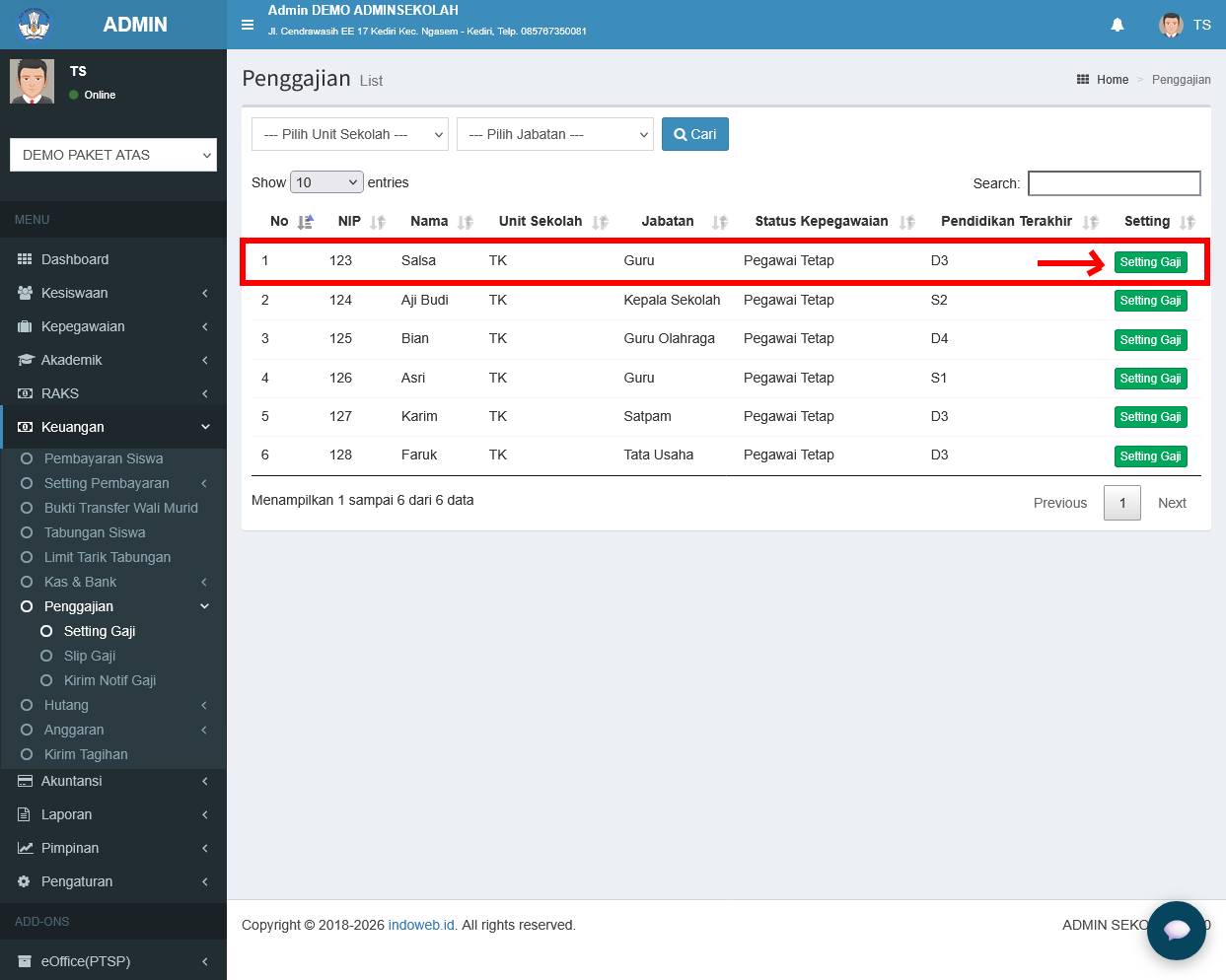1226x980 pixels.
Task: Open Bukti Transfer Wali Murid item
Action: click(121, 508)
